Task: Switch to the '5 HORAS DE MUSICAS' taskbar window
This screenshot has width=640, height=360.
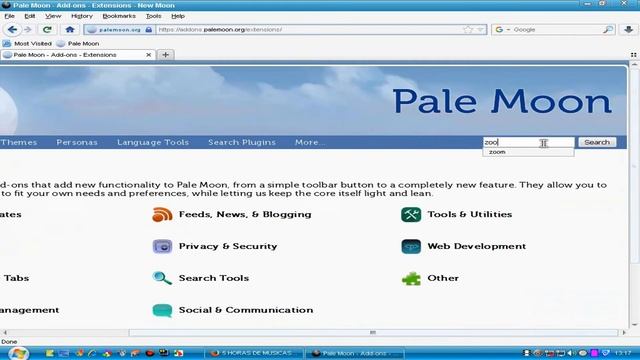Action: (253, 353)
